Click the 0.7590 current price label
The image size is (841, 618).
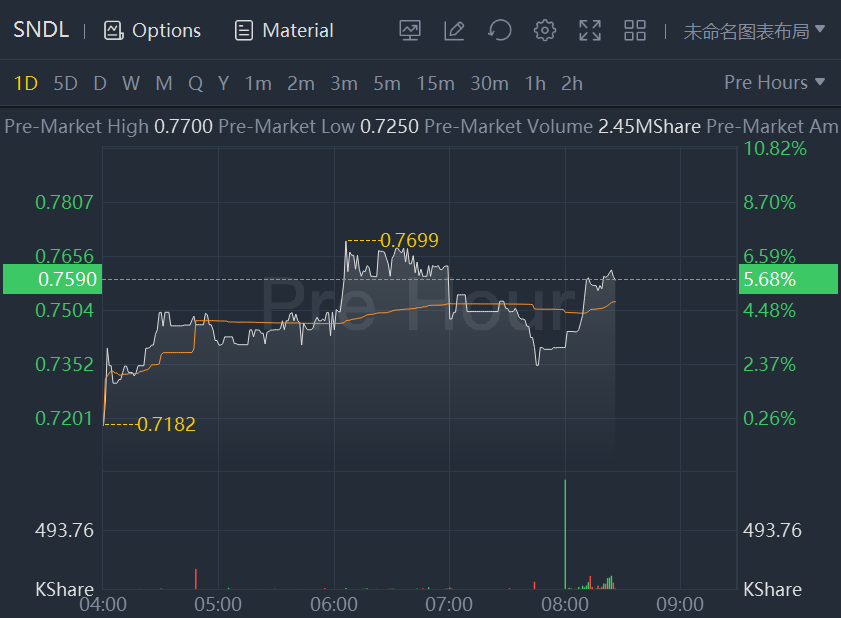(52, 279)
